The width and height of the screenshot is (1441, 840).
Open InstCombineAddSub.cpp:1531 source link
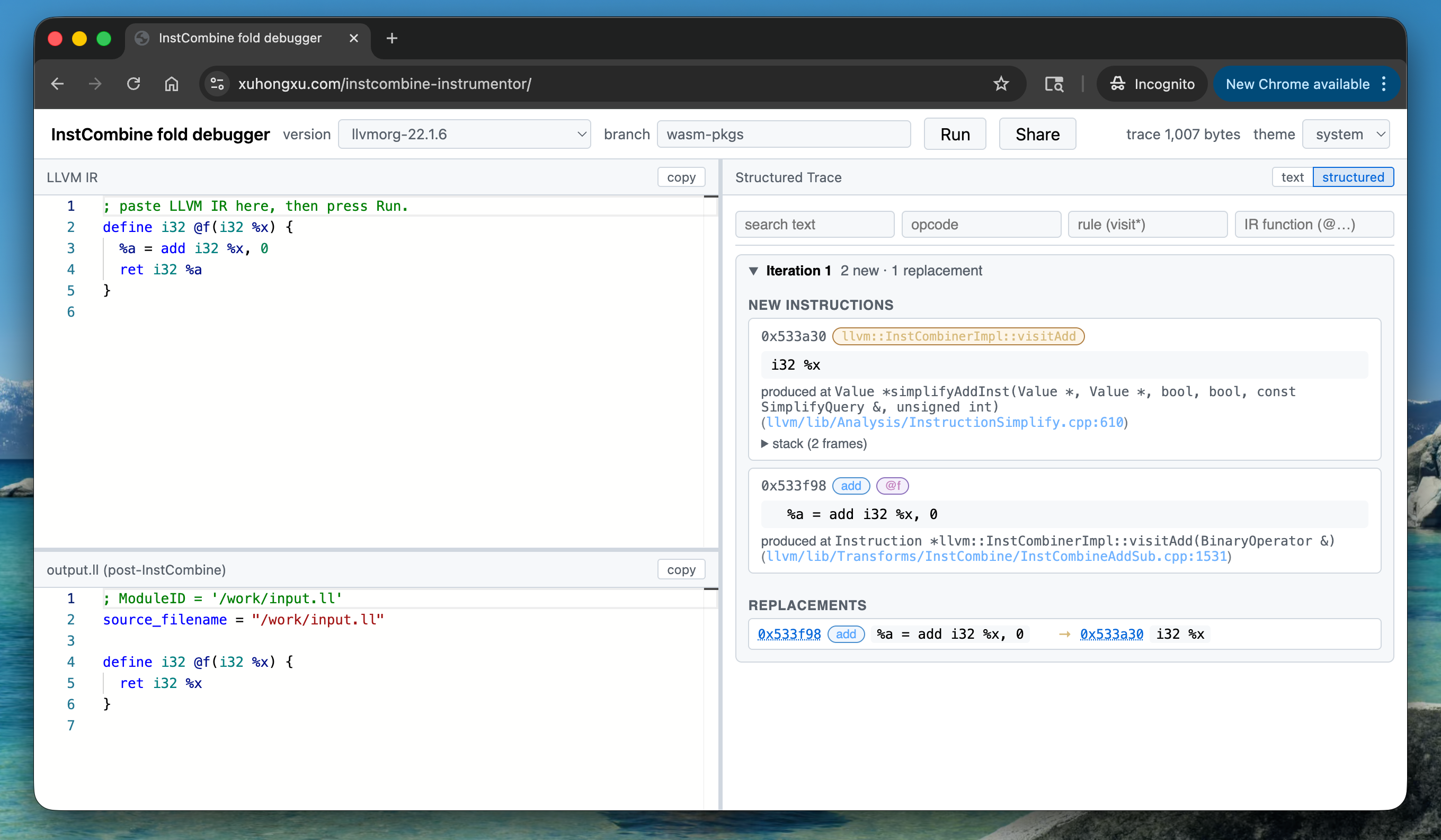pyautogui.click(x=997, y=556)
